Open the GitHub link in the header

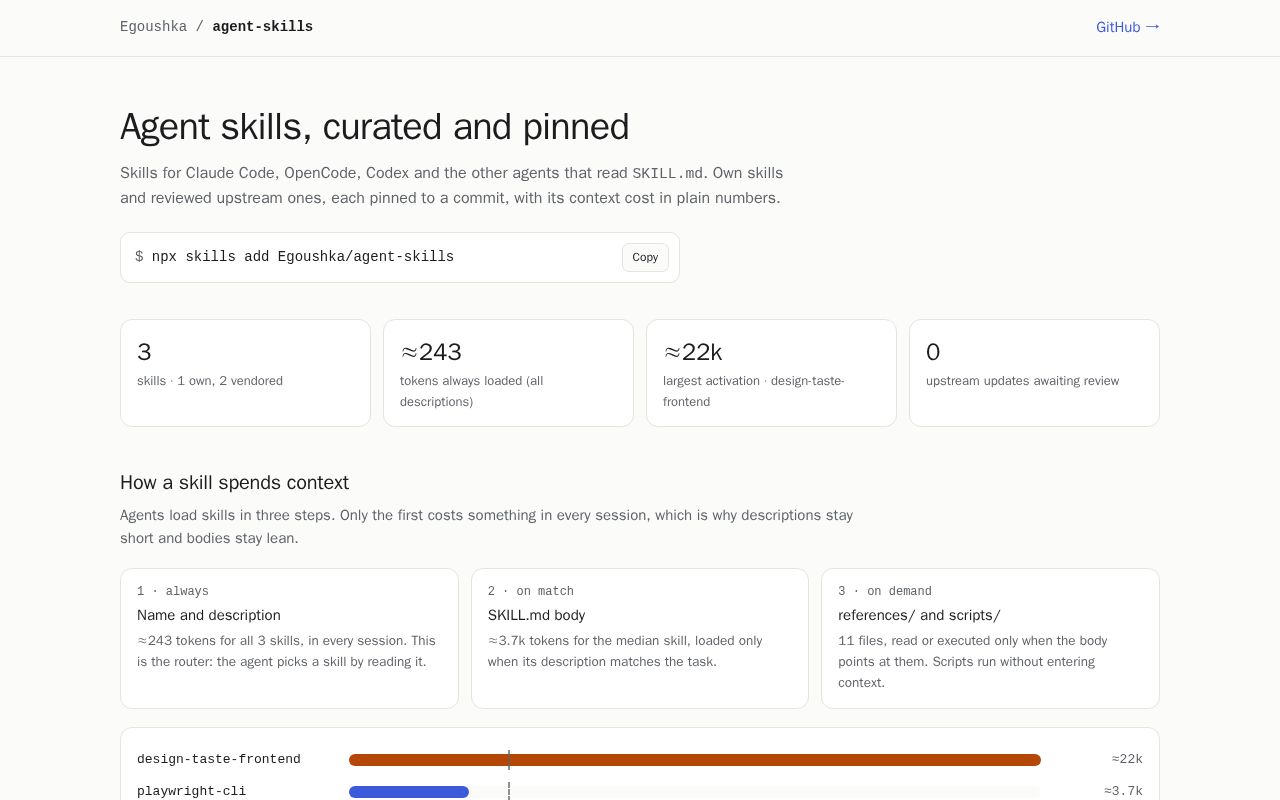[1128, 27]
